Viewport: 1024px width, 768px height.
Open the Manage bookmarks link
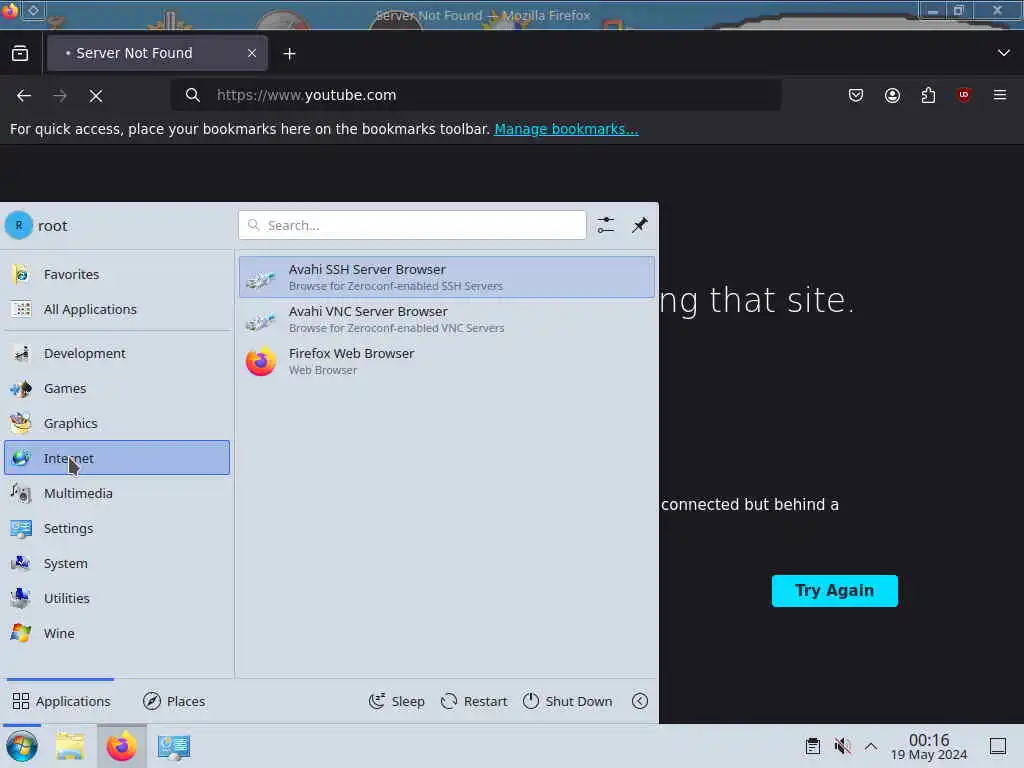coord(566,129)
